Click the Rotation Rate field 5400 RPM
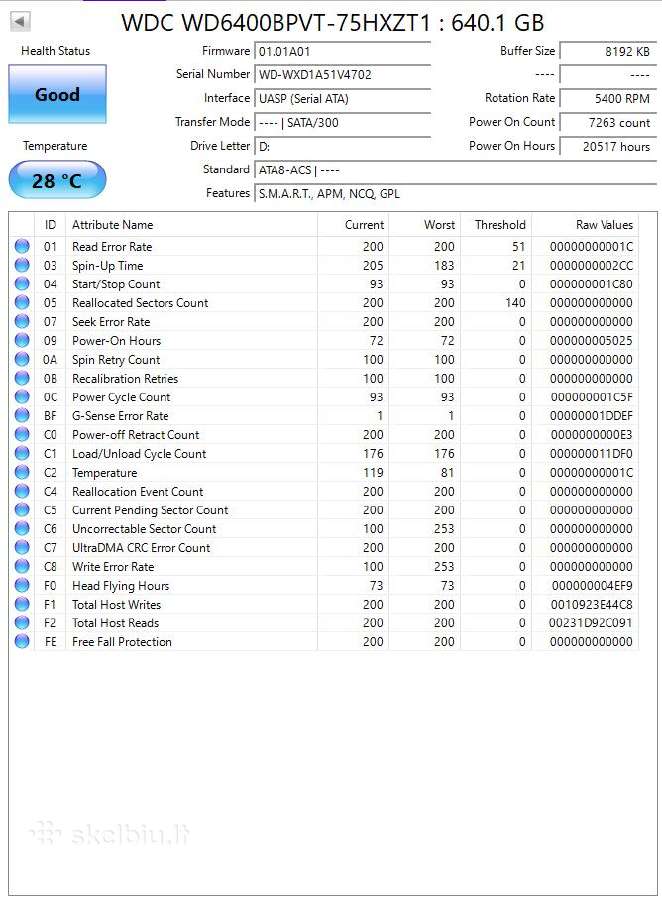 coord(608,99)
